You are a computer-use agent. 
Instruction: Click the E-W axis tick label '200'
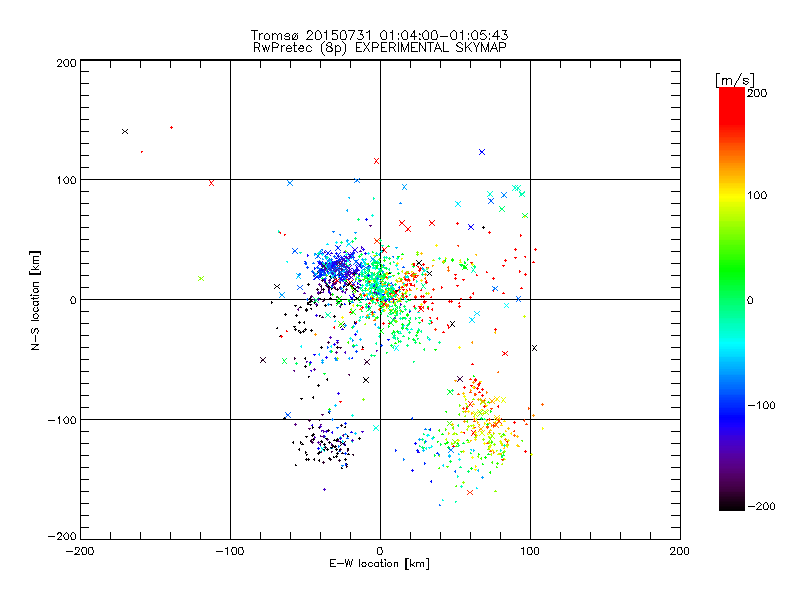pyautogui.click(x=680, y=551)
